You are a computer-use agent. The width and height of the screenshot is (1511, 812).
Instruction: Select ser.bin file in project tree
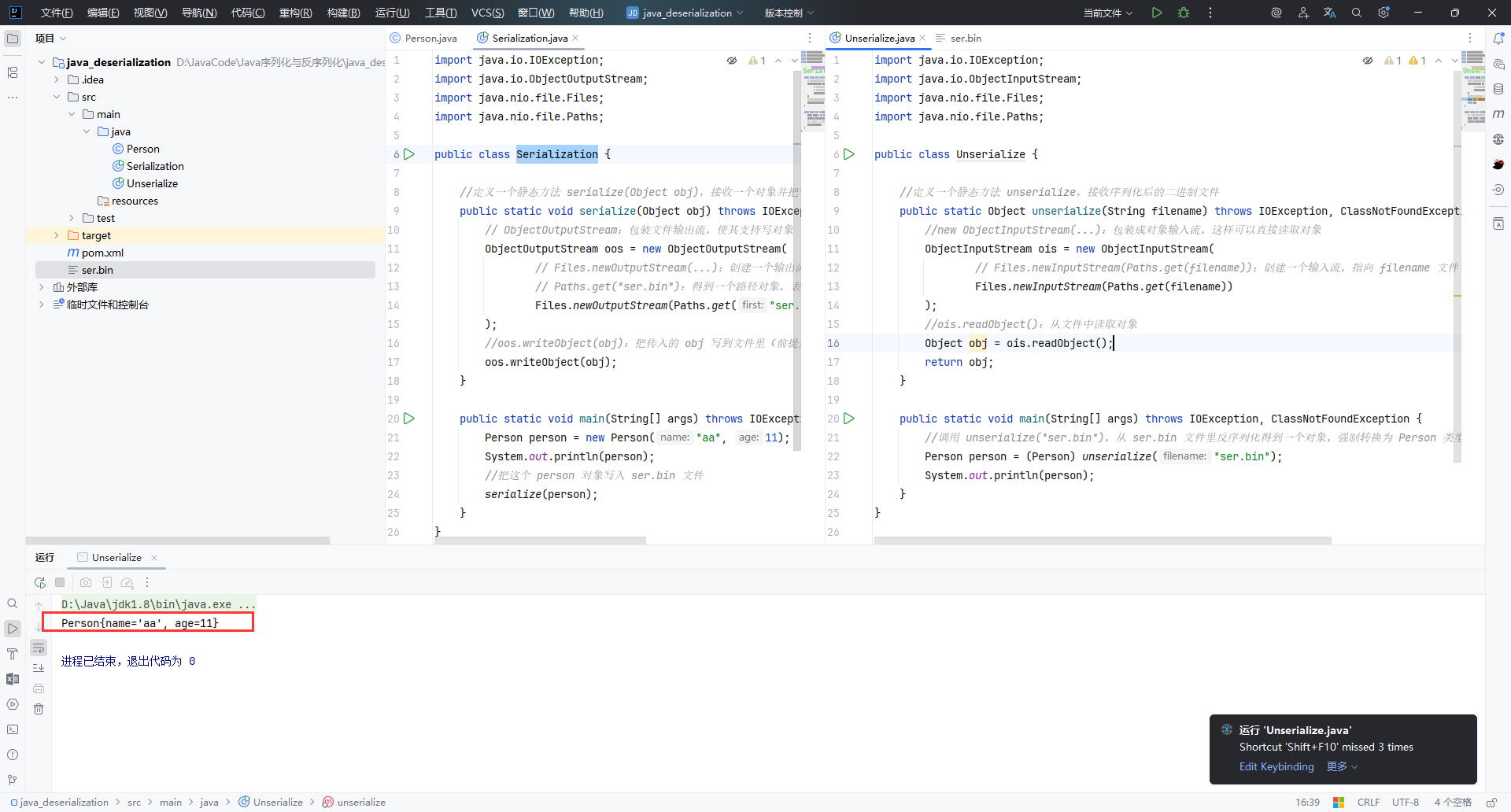98,270
